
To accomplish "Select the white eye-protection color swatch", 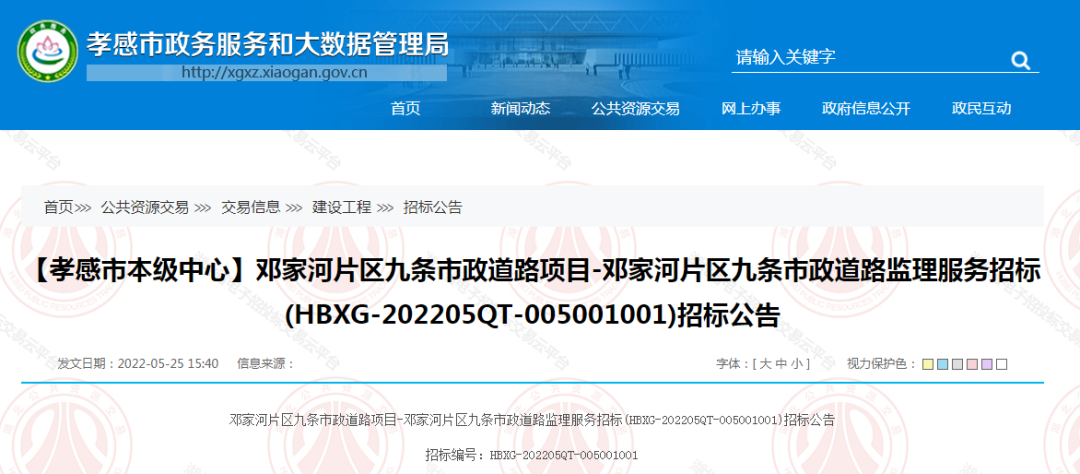I will pyautogui.click(x=1002, y=364).
